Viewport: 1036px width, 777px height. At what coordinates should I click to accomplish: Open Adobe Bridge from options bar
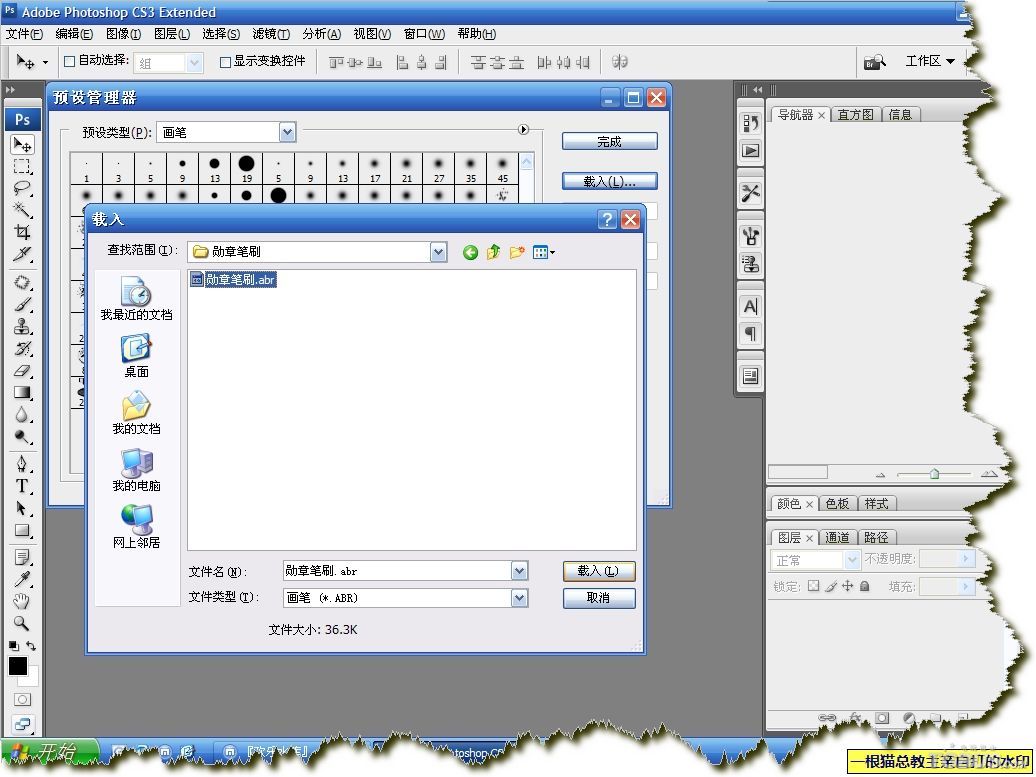[x=874, y=62]
